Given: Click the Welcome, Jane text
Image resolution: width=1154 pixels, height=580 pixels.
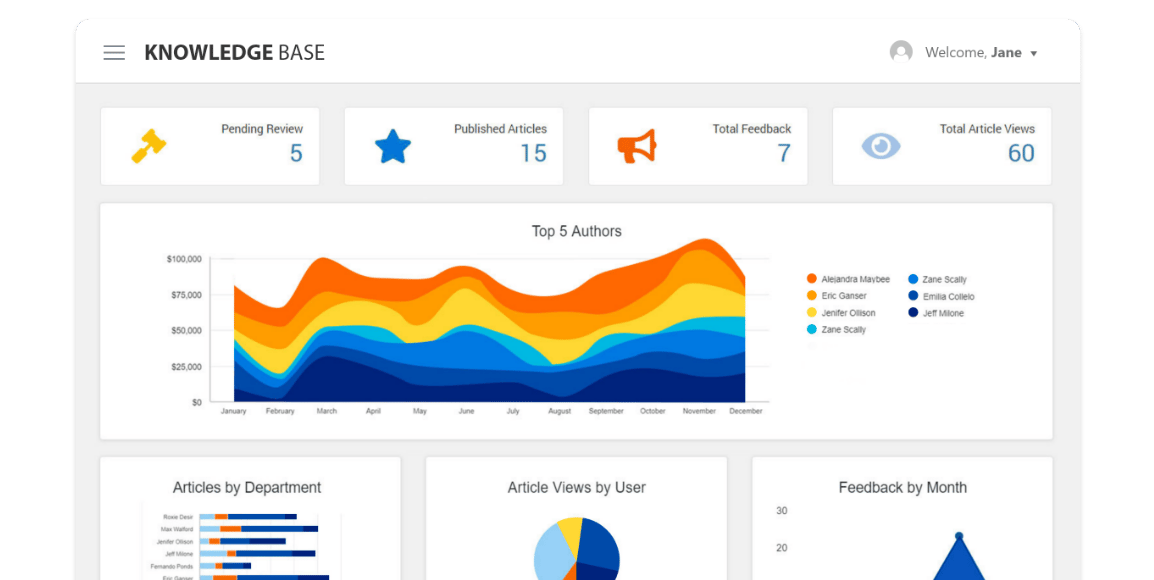Looking at the screenshot, I should point(973,52).
